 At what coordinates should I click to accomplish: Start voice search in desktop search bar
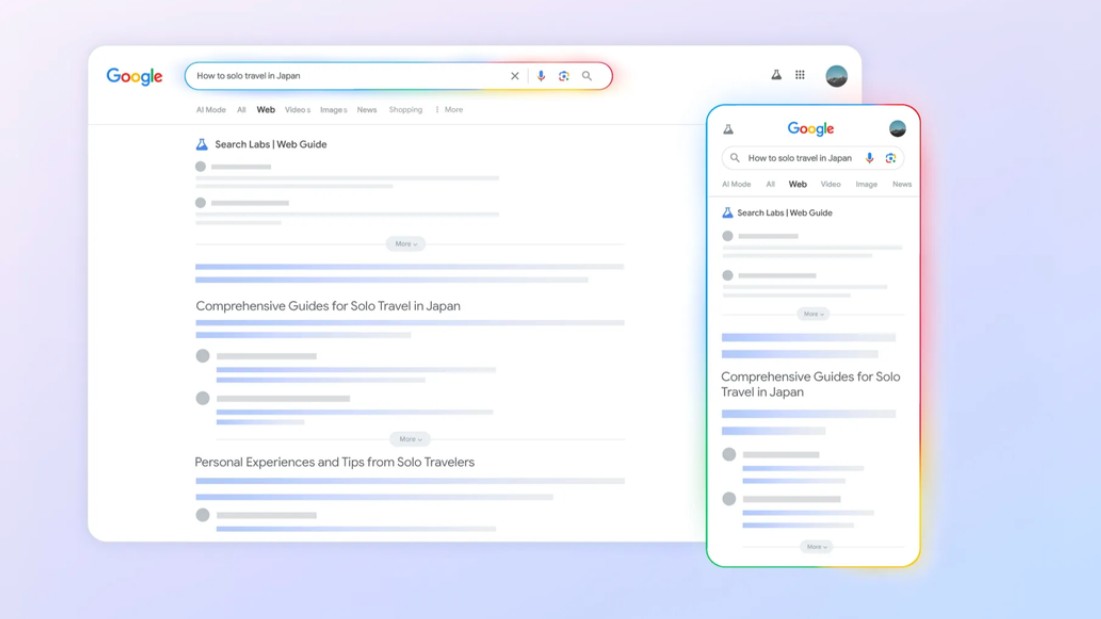click(541, 76)
